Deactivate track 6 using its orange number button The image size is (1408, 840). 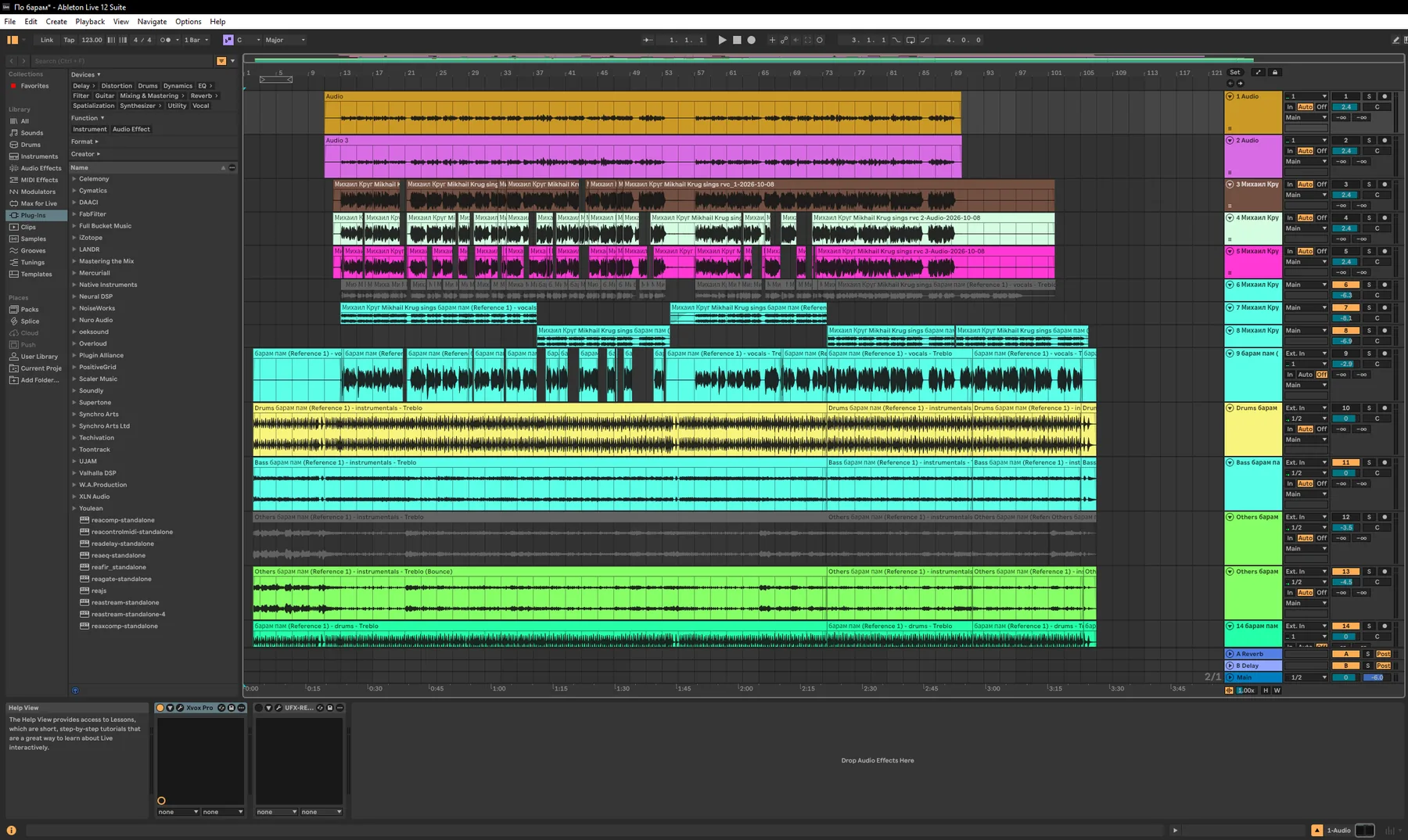click(x=1345, y=285)
